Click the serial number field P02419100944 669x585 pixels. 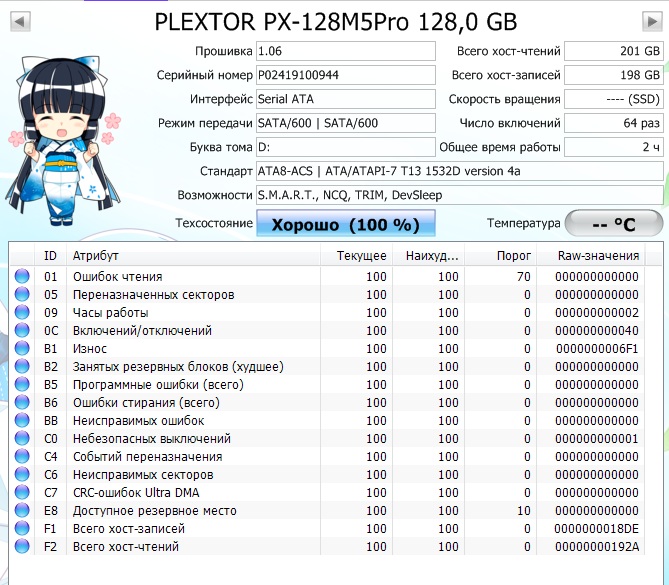click(x=346, y=75)
